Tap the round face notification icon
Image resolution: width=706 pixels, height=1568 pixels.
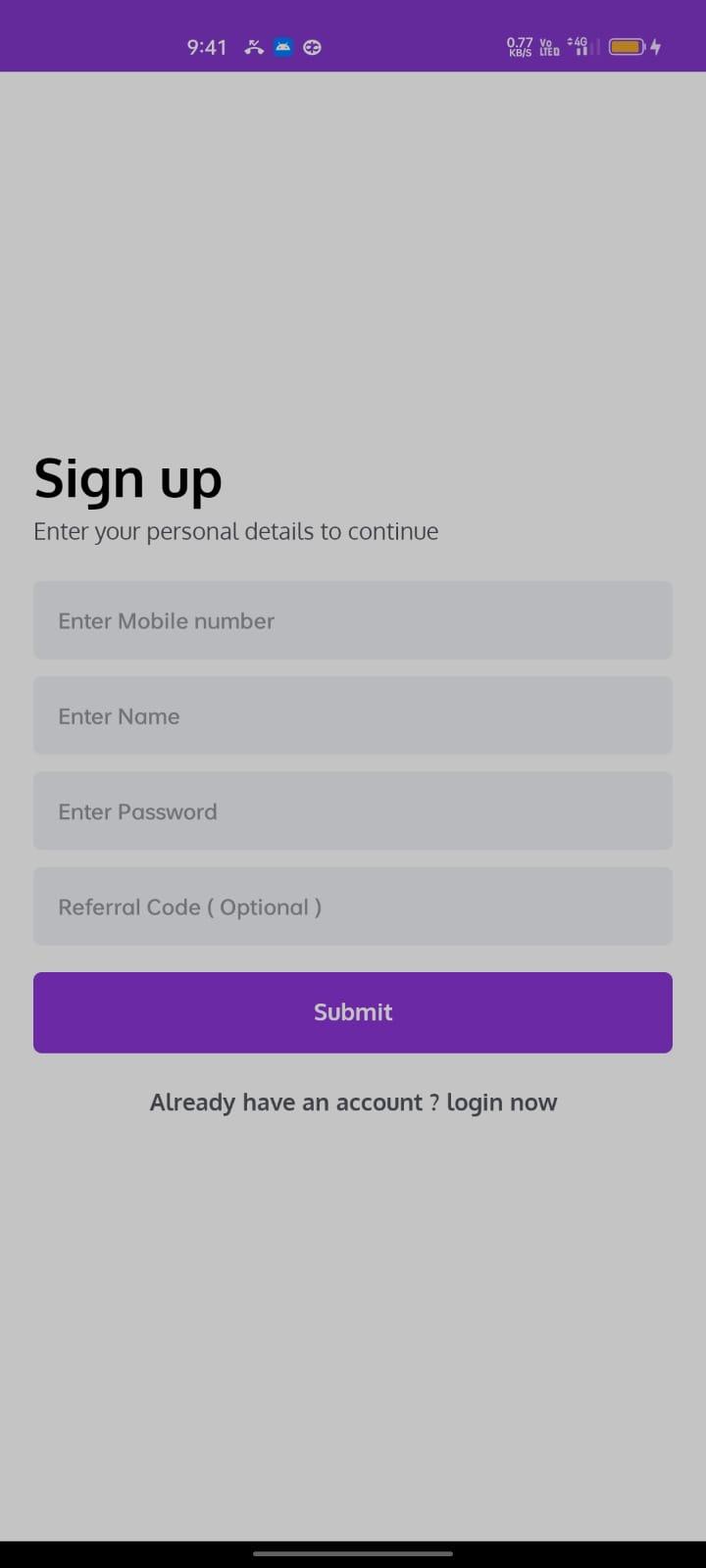tap(312, 47)
